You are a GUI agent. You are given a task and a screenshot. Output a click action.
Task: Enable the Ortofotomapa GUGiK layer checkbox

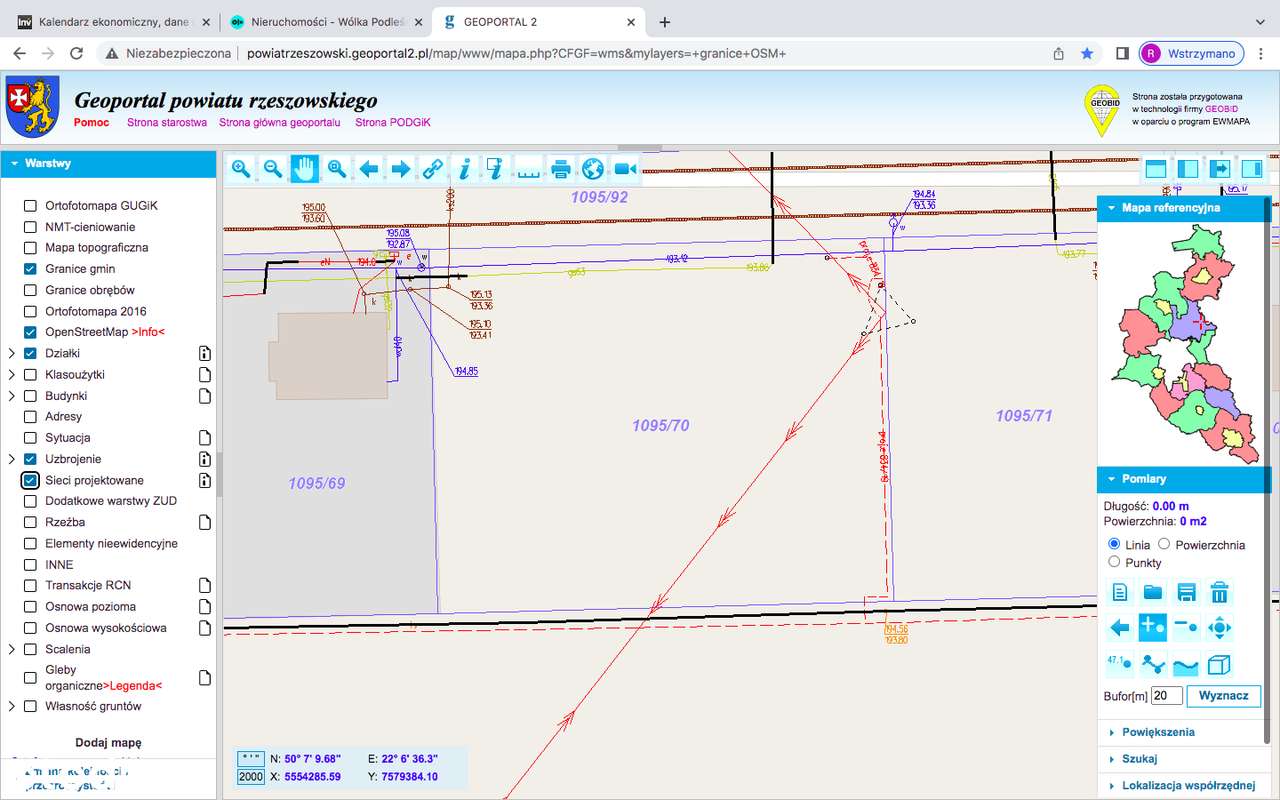(x=30, y=206)
